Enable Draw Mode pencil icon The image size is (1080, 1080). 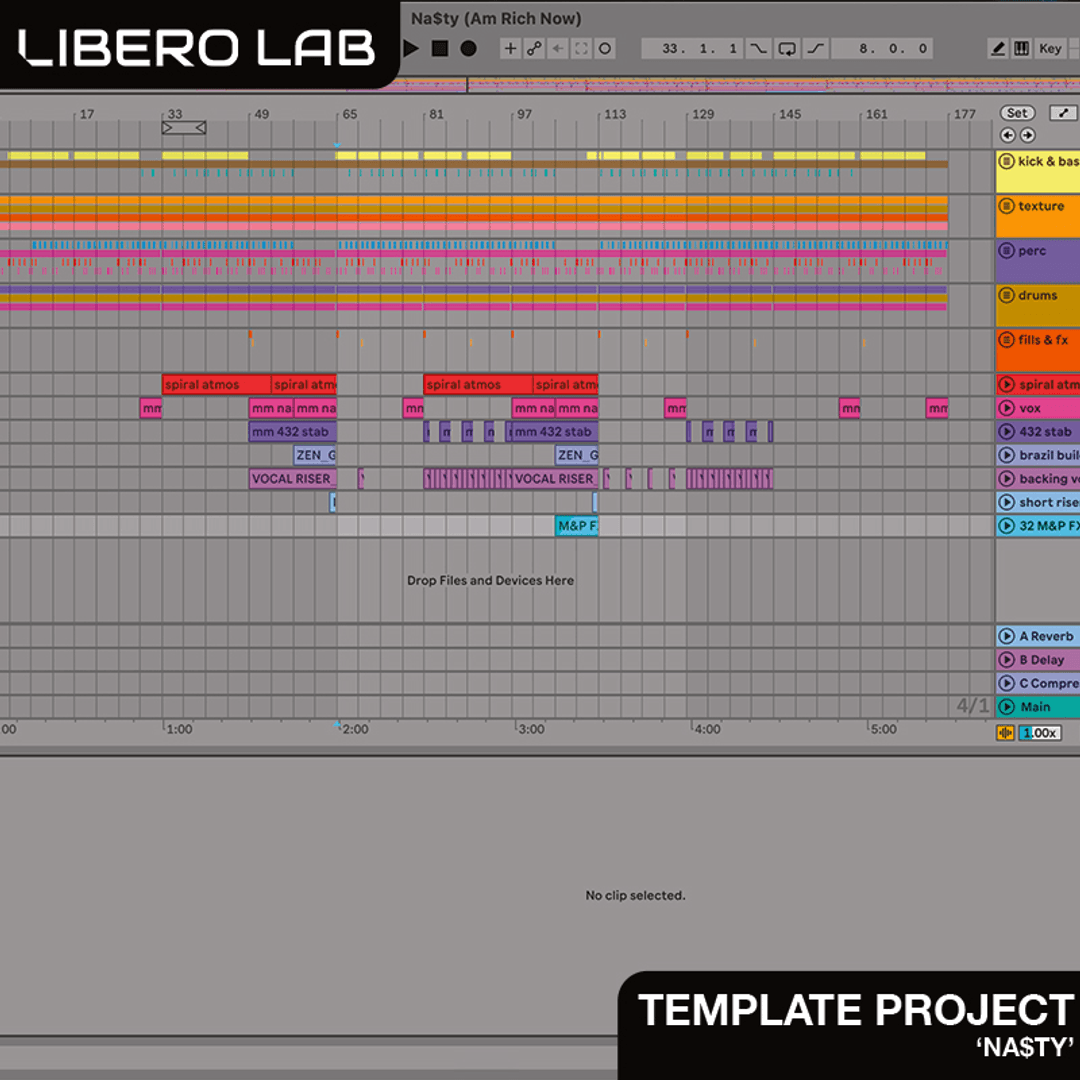click(997, 48)
